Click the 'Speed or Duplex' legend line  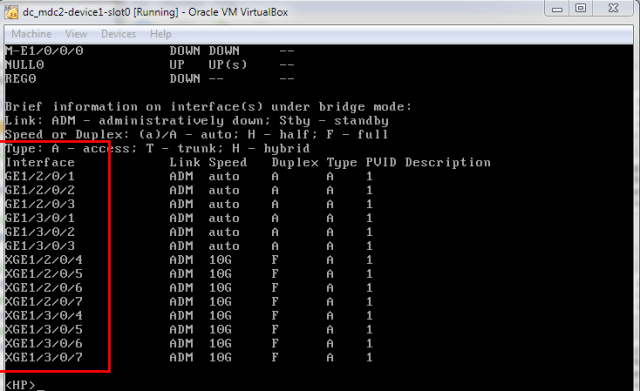pos(196,135)
